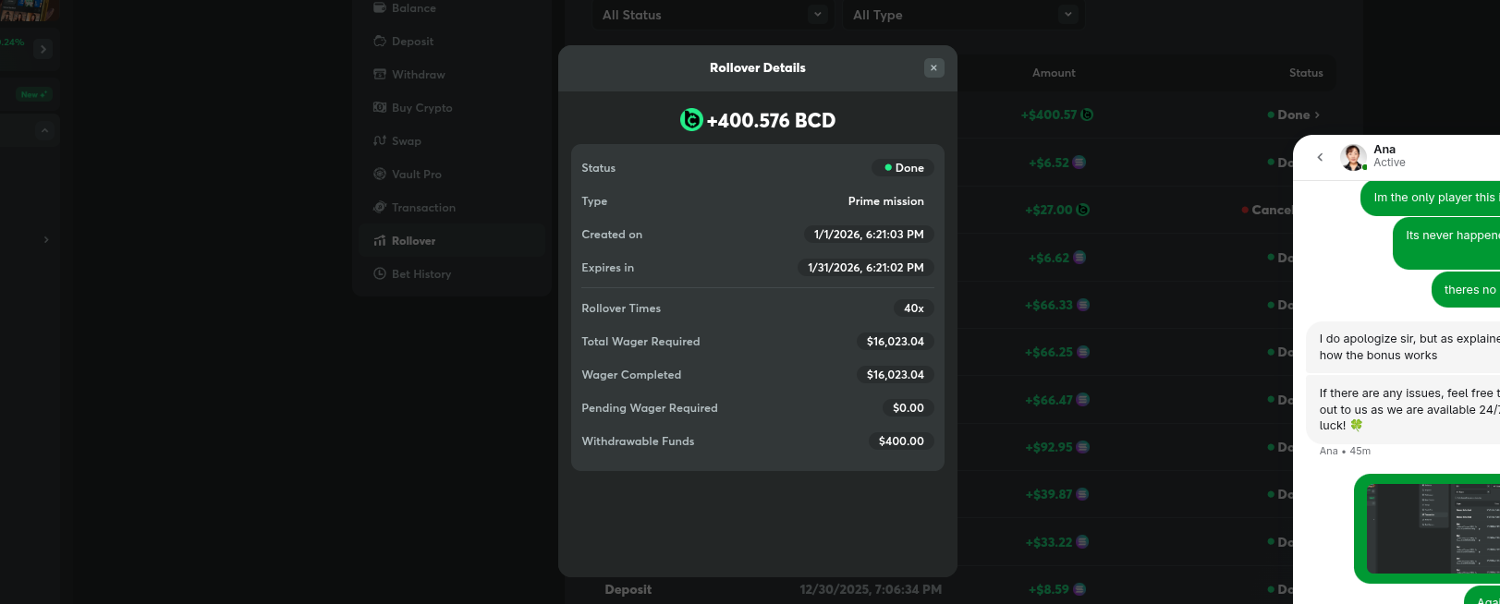Click the Vault Pro icon

(380, 174)
